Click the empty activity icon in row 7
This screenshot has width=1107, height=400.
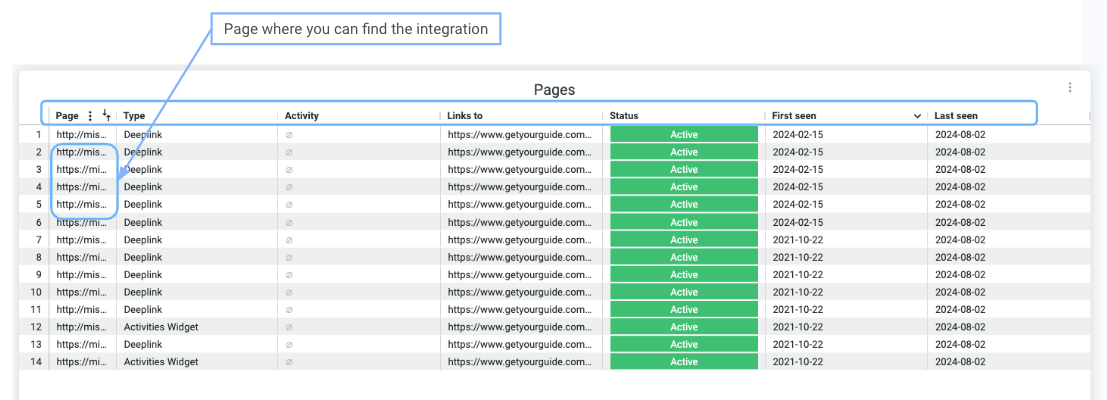(288, 240)
